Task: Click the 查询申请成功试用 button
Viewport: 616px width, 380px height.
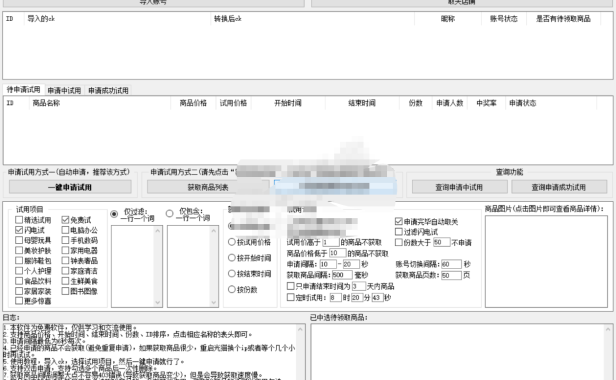Action: pos(559,187)
